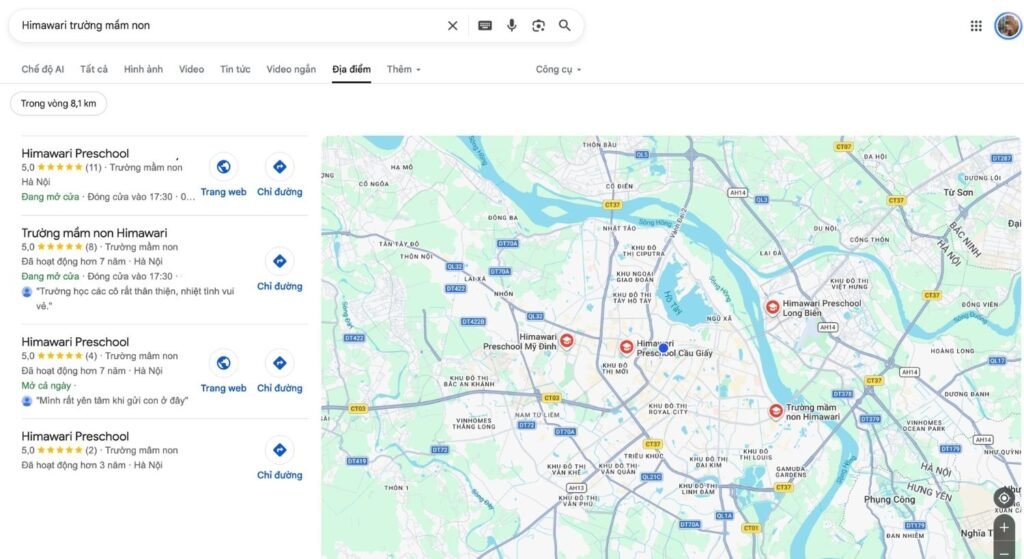Open Himawari Preschool result with 4 reviews
Viewport: 1024px width, 559px height.
(x=75, y=342)
